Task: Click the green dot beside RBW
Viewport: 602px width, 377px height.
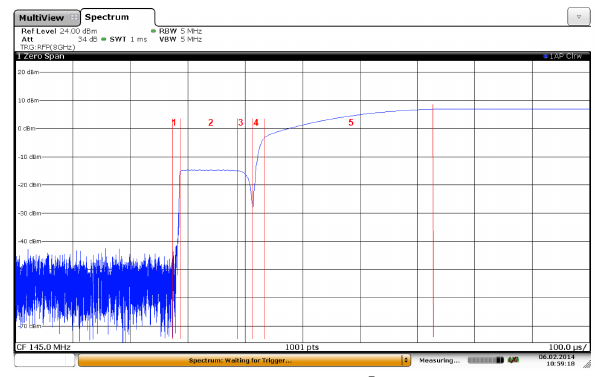Action: tap(153, 31)
